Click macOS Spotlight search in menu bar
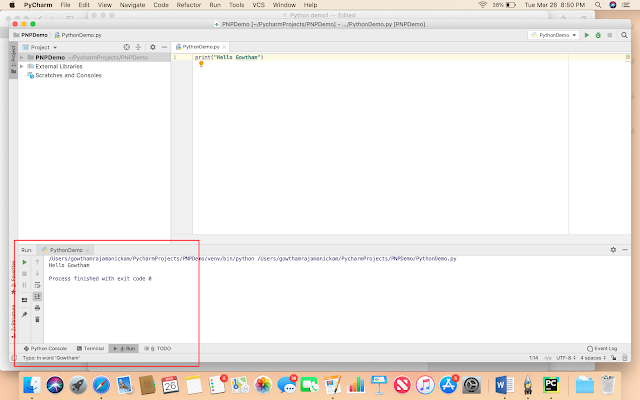Screen dimensions: 640x400 click(598, 5)
